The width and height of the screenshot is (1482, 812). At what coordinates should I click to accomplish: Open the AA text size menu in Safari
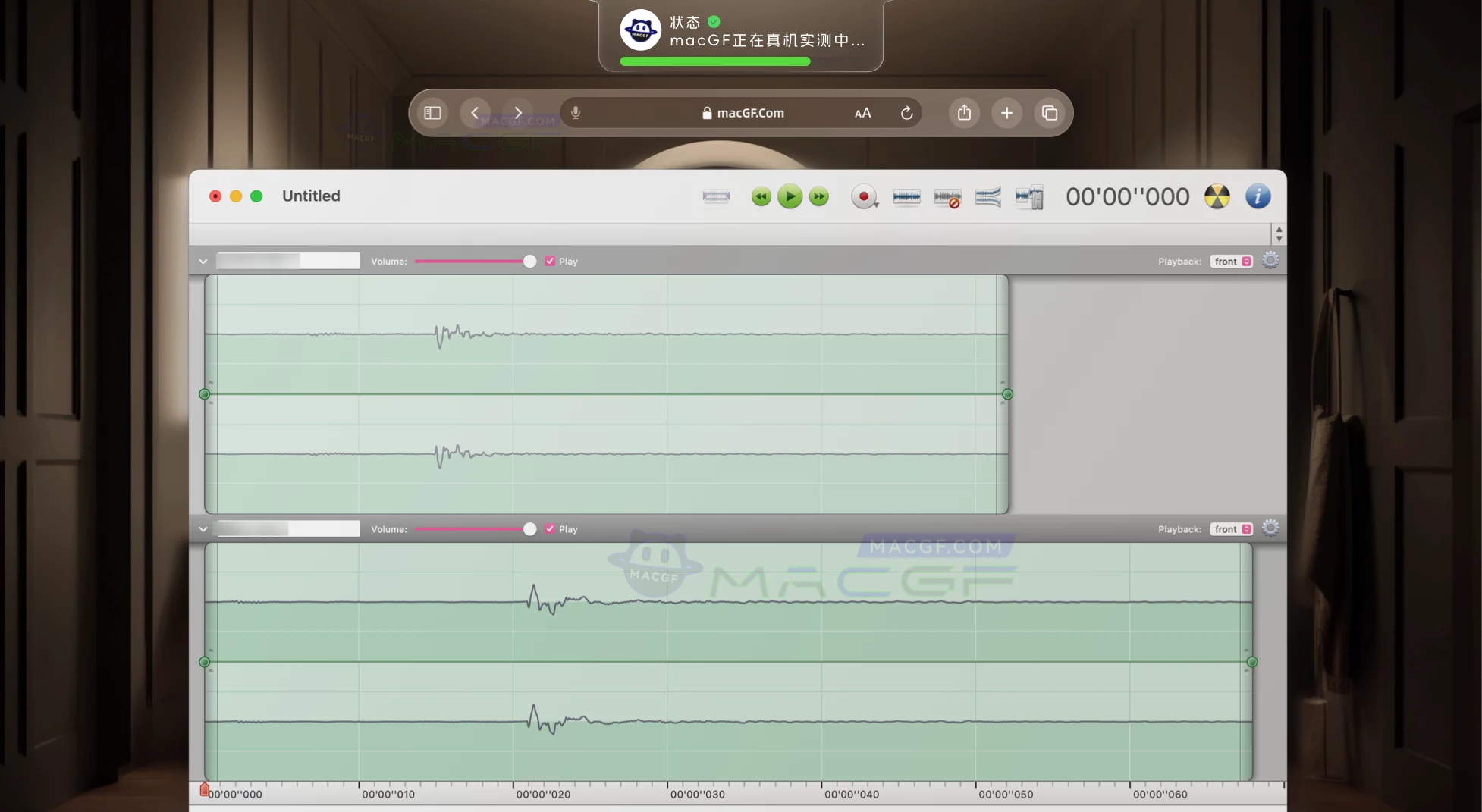click(862, 112)
